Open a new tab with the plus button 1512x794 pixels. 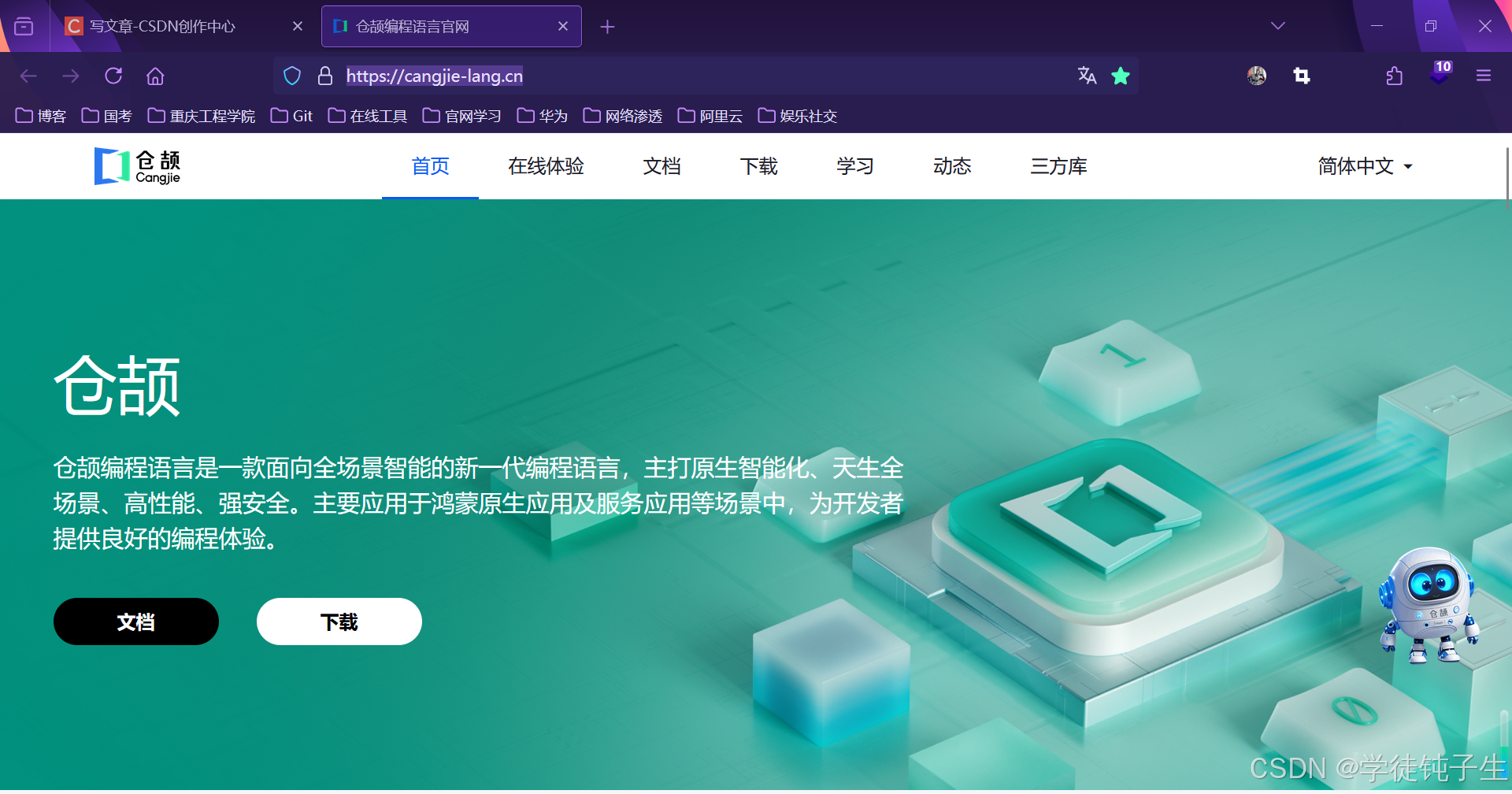(x=607, y=27)
